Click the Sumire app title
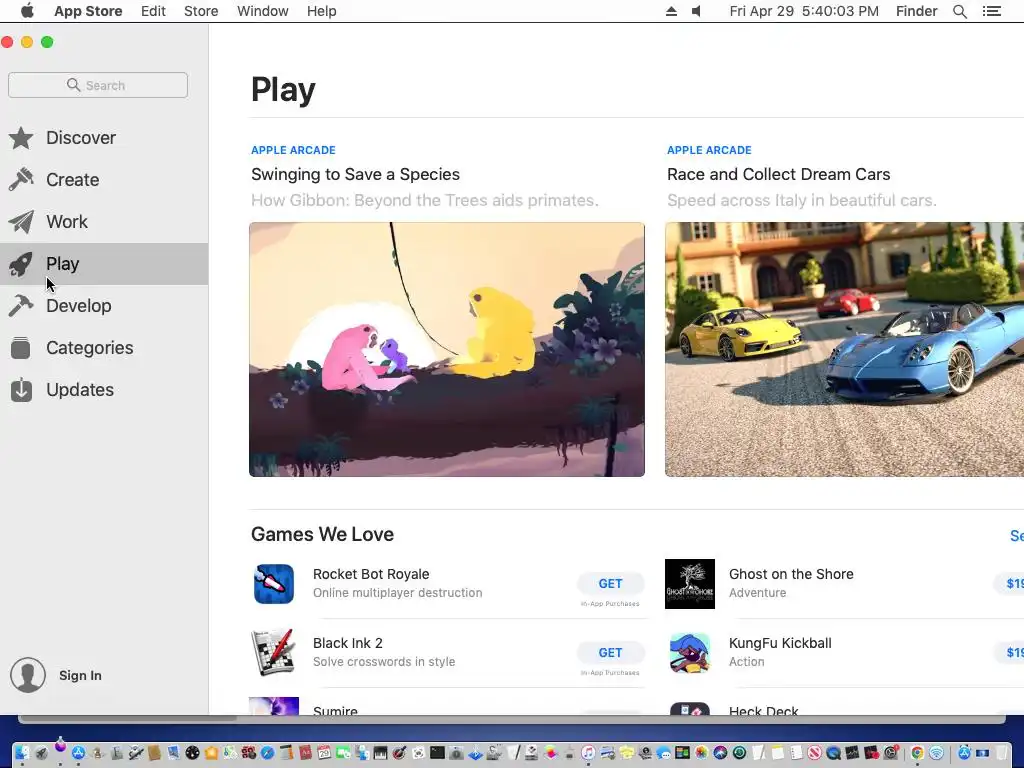 coord(335,711)
